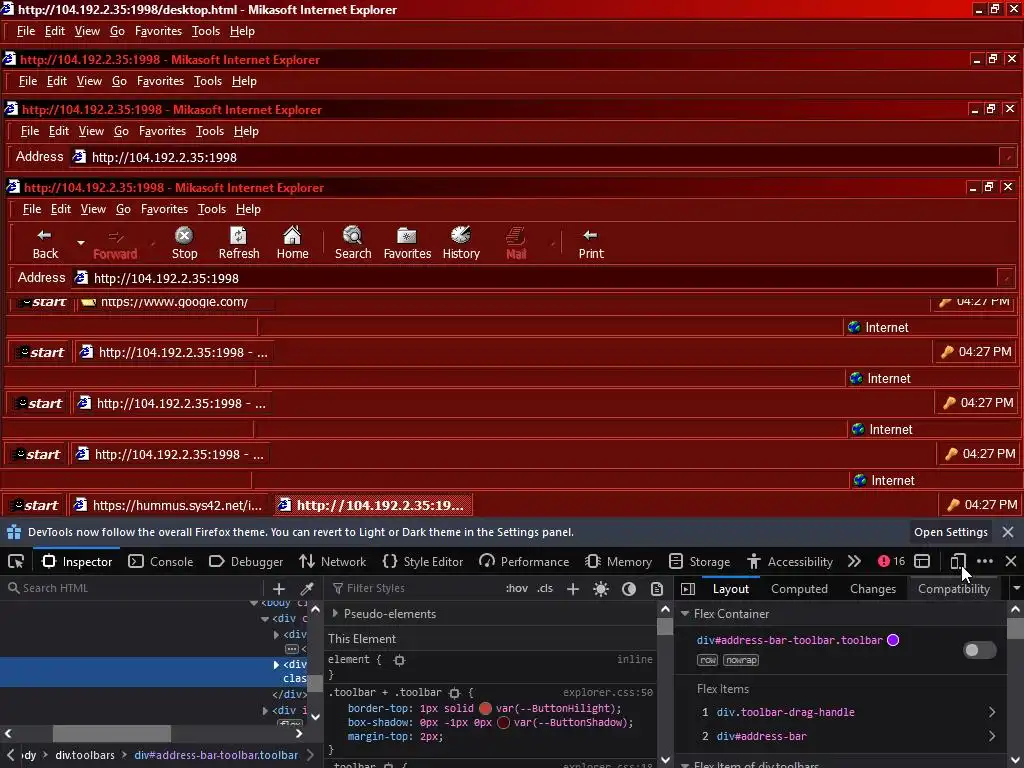This screenshot has width=1024, height=768.
Task: Select the div#address-bar-toolbar.toolbar breadcrumb
Action: pos(216,756)
